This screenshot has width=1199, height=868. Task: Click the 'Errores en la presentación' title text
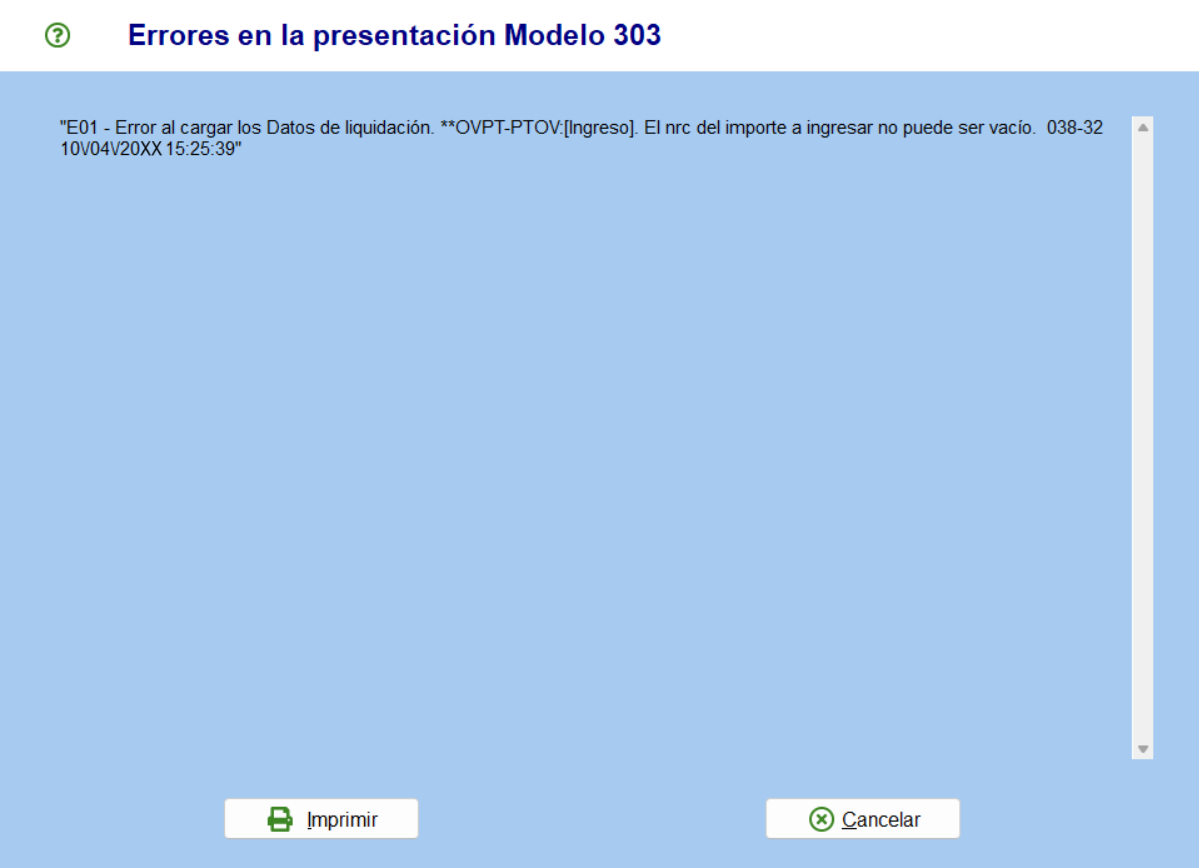point(312,36)
